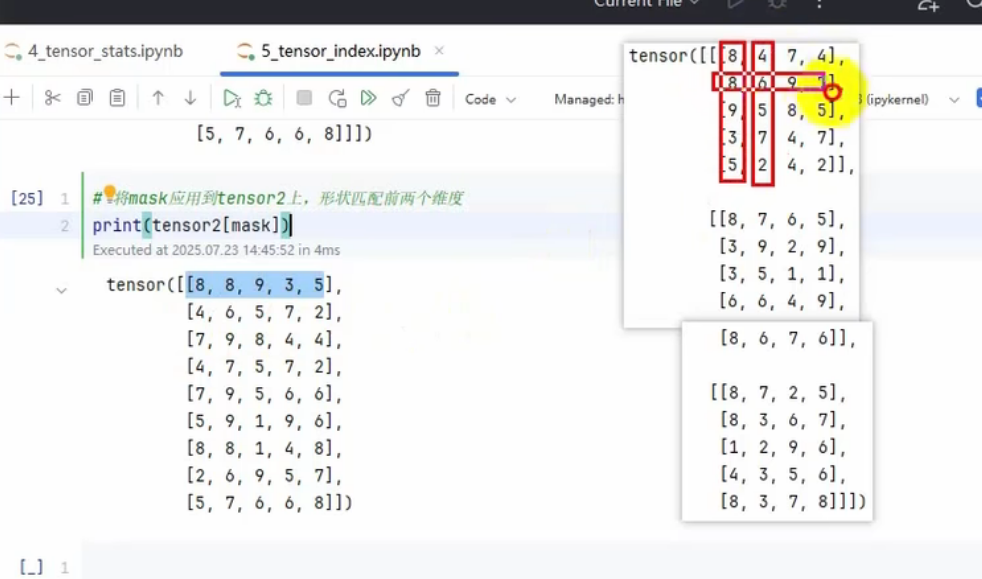Click output row [7, 9, 8, 4, 4]

[x=264, y=340]
